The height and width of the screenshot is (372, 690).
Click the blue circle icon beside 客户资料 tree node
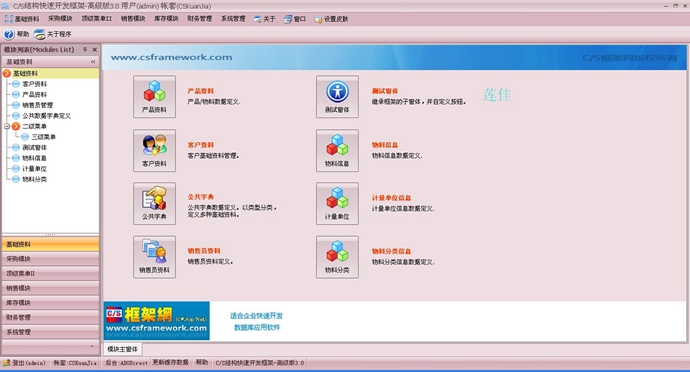point(16,84)
